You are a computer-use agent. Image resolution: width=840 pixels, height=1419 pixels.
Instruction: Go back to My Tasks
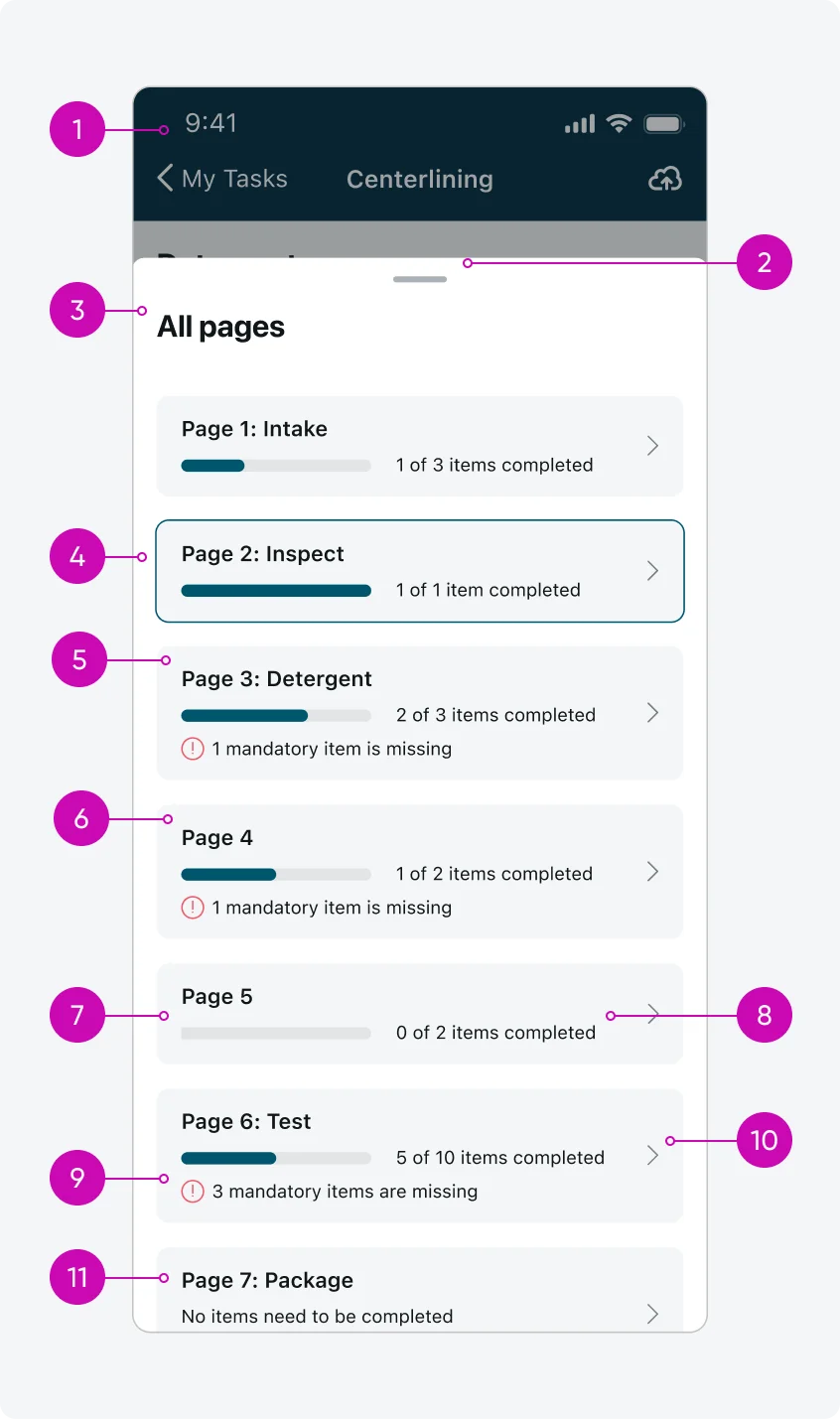coord(234,179)
